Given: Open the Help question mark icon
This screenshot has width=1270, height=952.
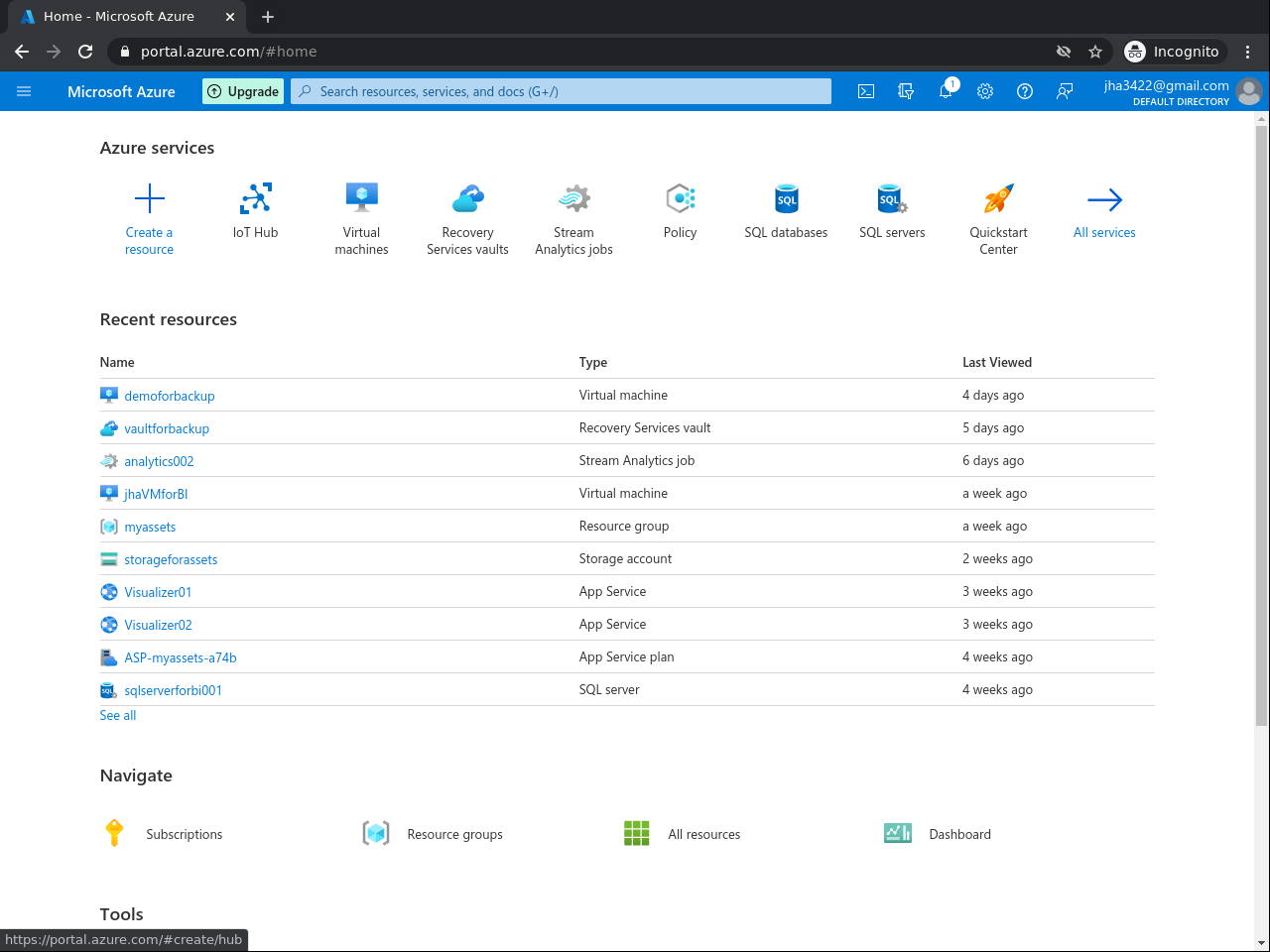Looking at the screenshot, I should (1025, 91).
